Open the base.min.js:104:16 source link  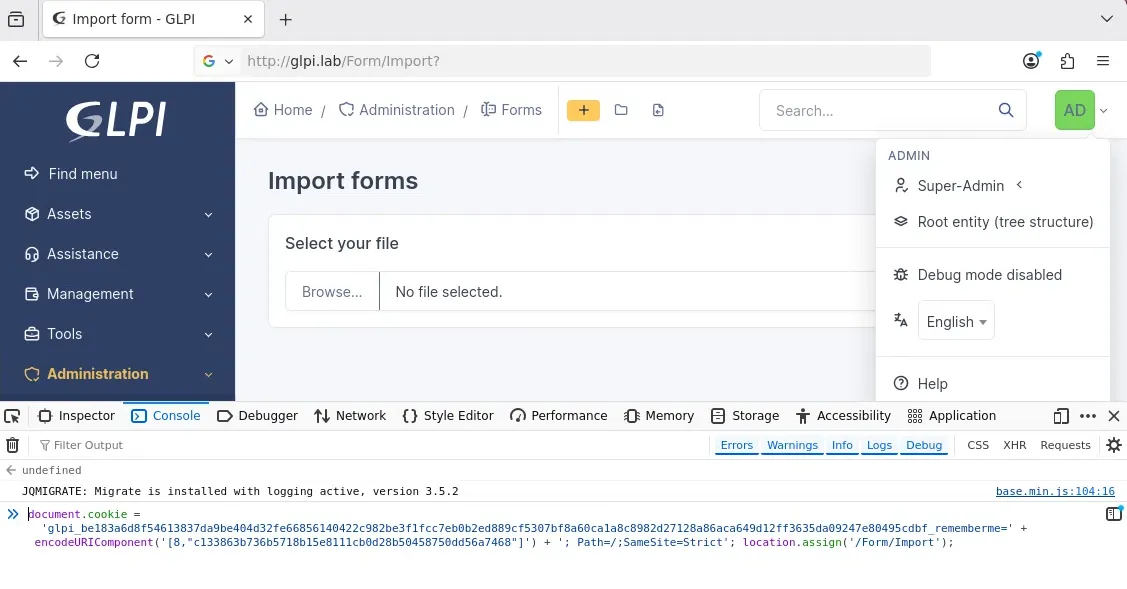(x=1054, y=491)
